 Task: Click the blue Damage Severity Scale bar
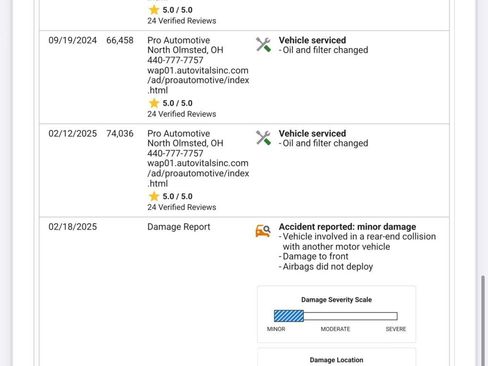pos(289,316)
